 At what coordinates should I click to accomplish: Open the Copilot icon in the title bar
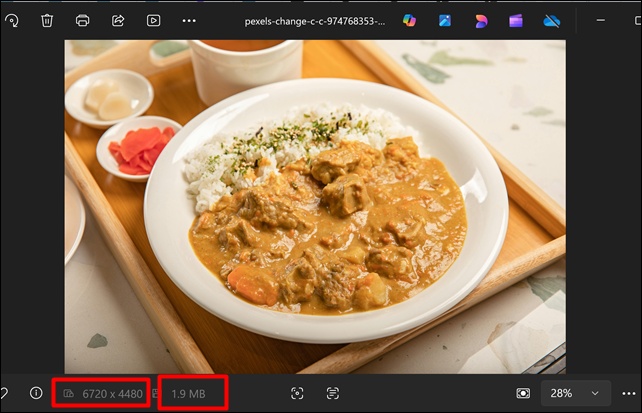tap(408, 20)
